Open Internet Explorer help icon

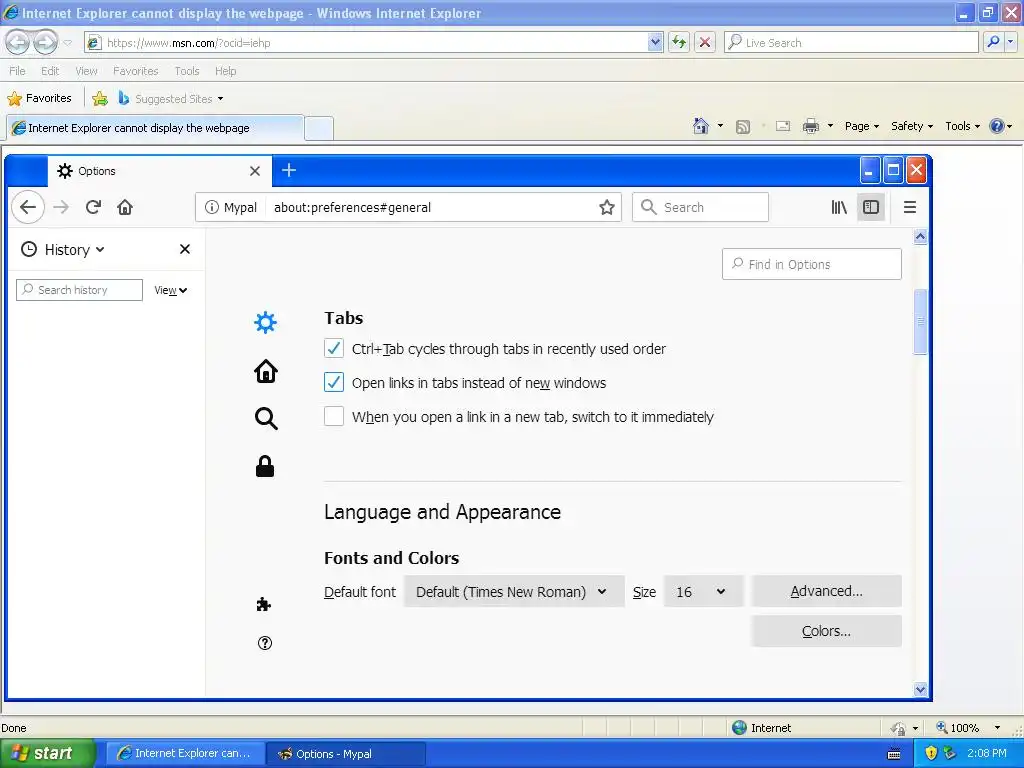(x=997, y=126)
